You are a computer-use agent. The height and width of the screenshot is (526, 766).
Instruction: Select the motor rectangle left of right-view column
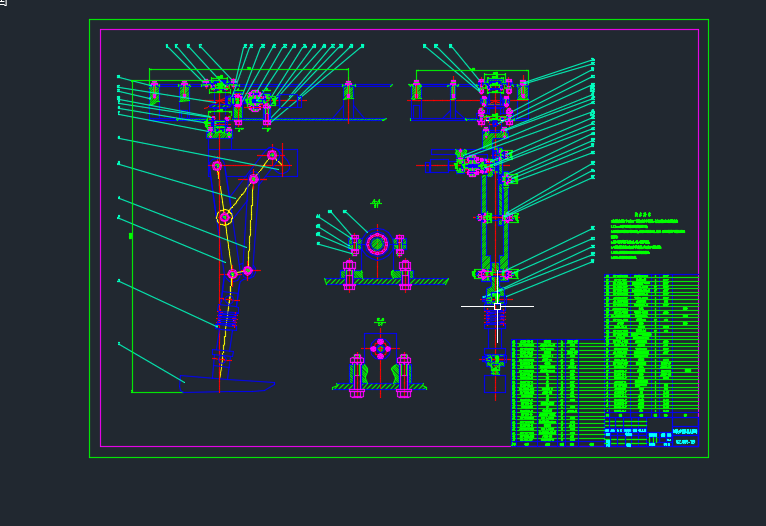point(438,166)
